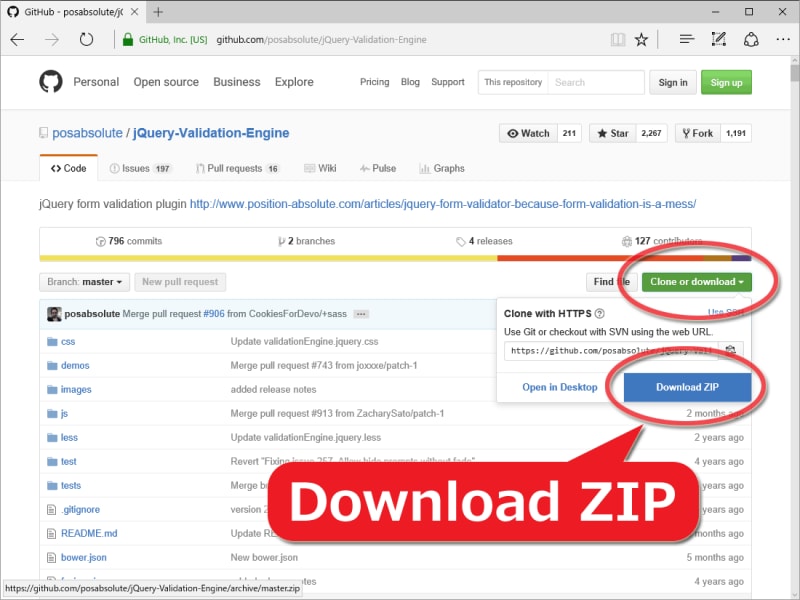
Task: View contributors via the people icon
Action: coord(627,242)
